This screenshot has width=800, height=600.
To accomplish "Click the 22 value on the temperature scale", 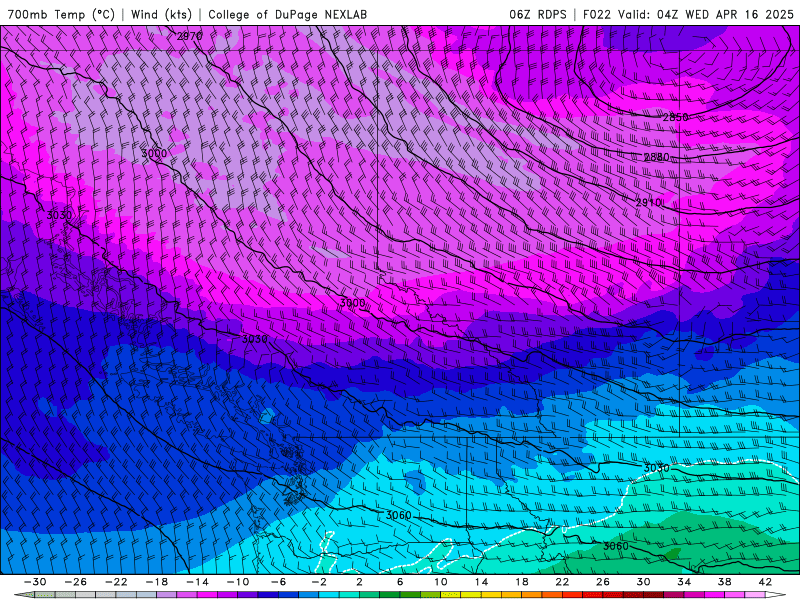I will [562, 582].
